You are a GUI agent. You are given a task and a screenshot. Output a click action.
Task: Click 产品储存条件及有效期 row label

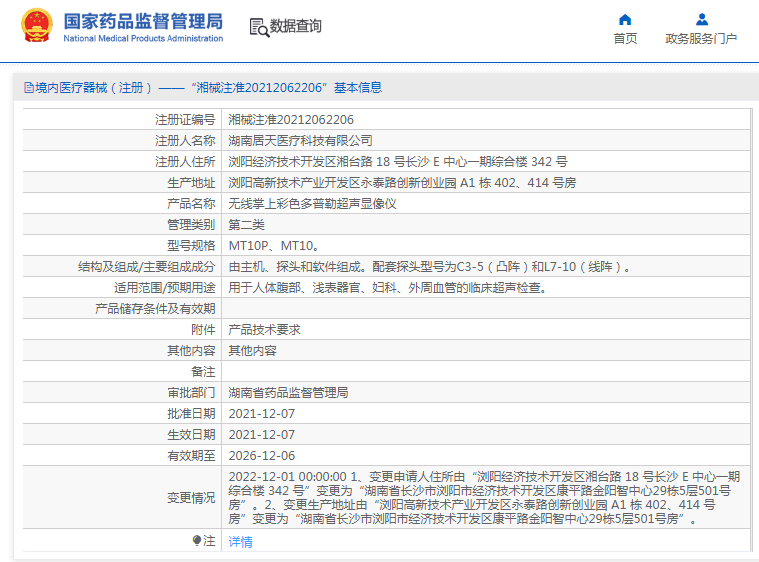pos(155,309)
